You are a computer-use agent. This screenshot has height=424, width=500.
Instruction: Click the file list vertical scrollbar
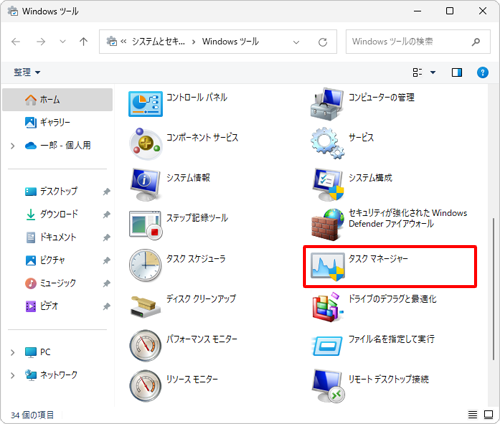(493, 289)
